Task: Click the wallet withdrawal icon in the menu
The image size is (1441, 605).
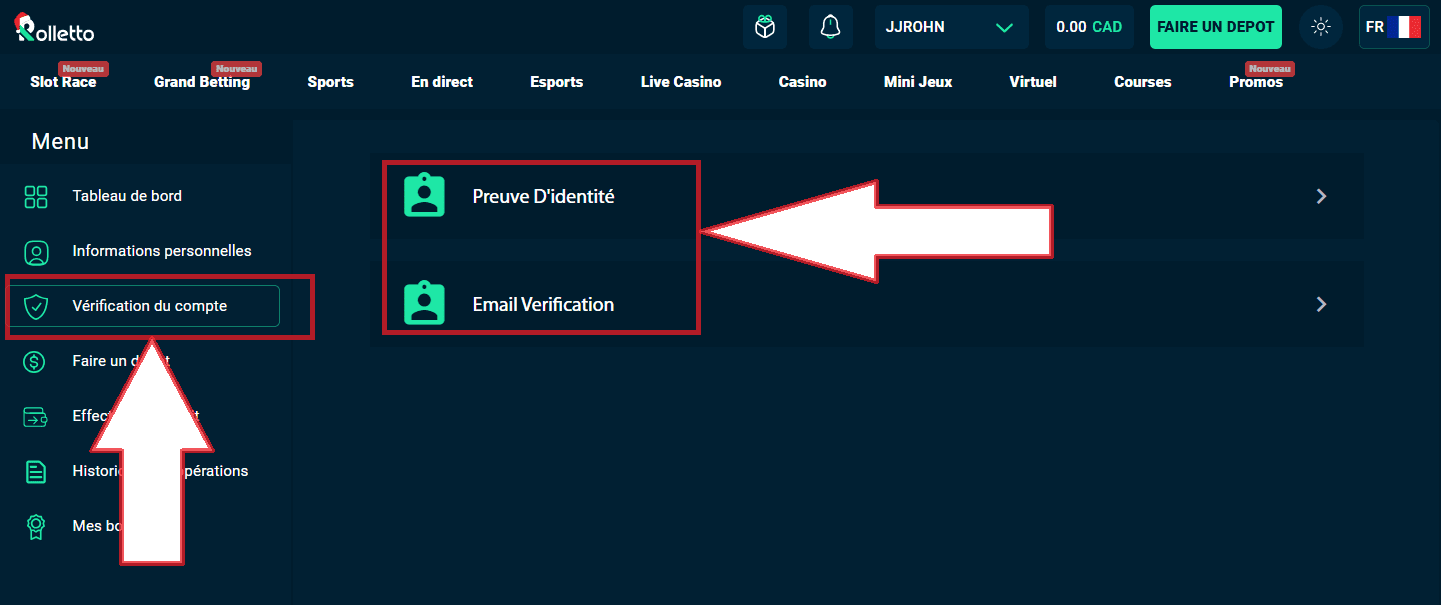Action: pyautogui.click(x=35, y=417)
